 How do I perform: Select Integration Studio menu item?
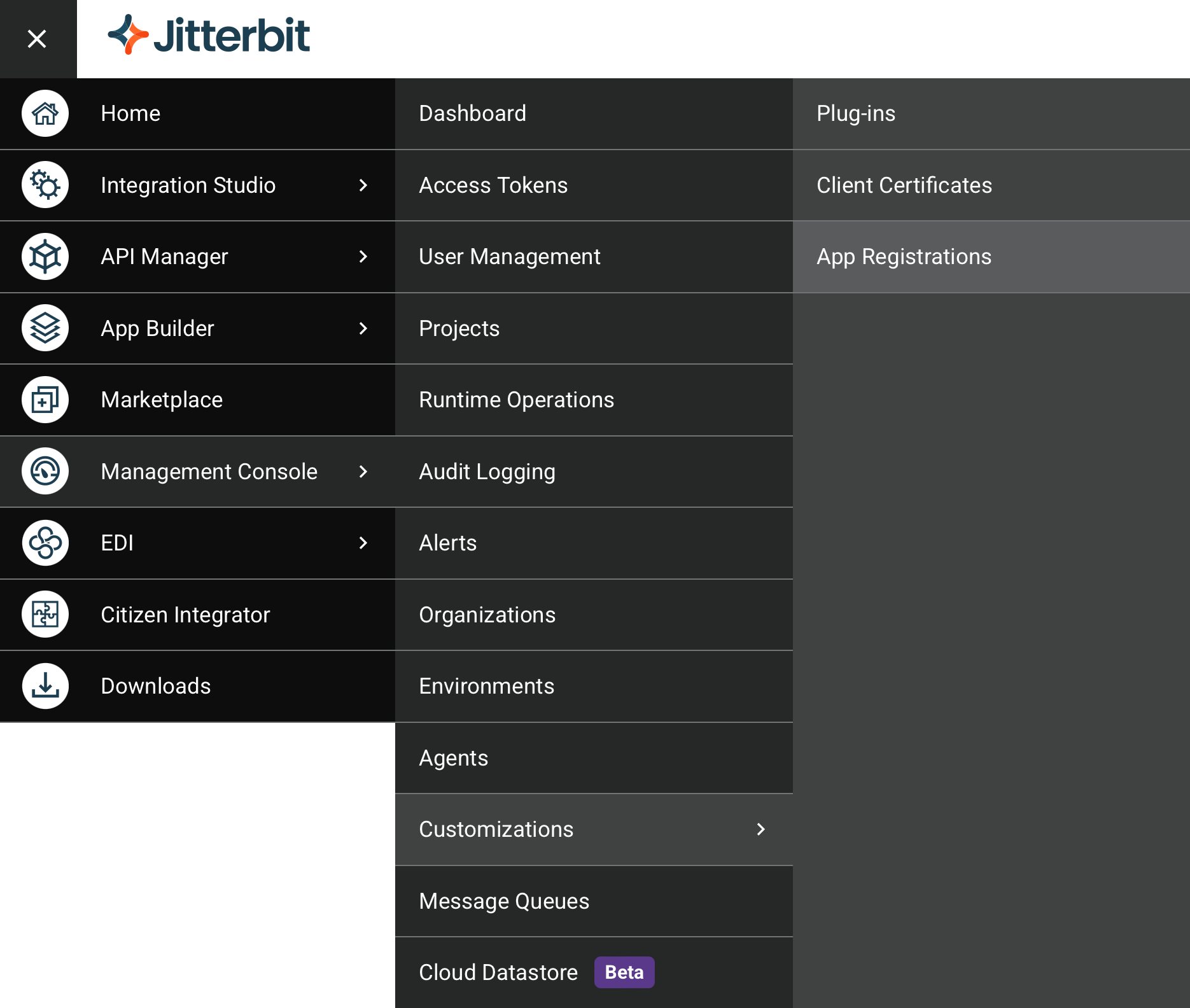click(x=197, y=185)
